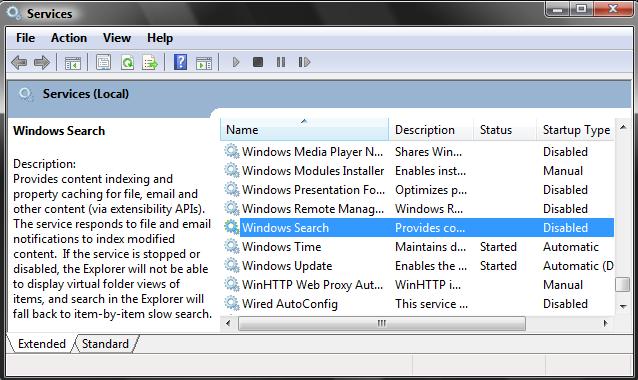The image size is (638, 380).
Task: Open the Help question mark icon
Action: pos(180,62)
